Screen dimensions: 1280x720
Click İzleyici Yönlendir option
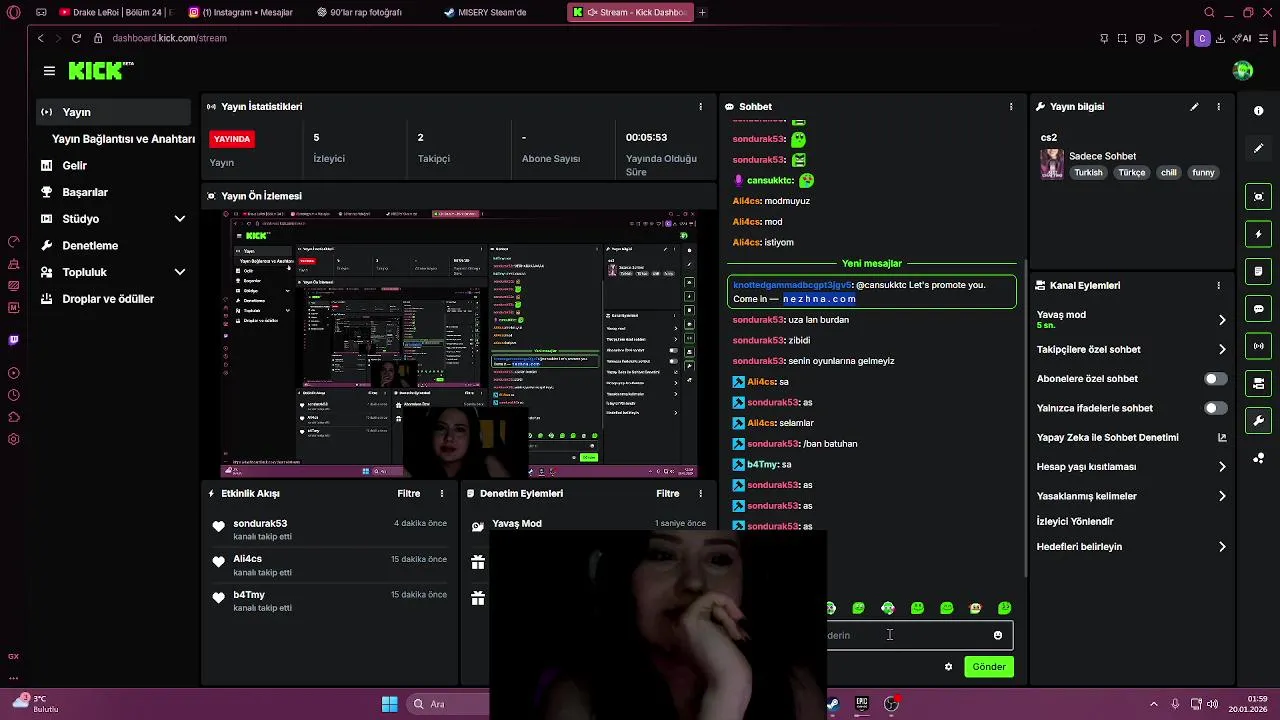[x=1075, y=521]
